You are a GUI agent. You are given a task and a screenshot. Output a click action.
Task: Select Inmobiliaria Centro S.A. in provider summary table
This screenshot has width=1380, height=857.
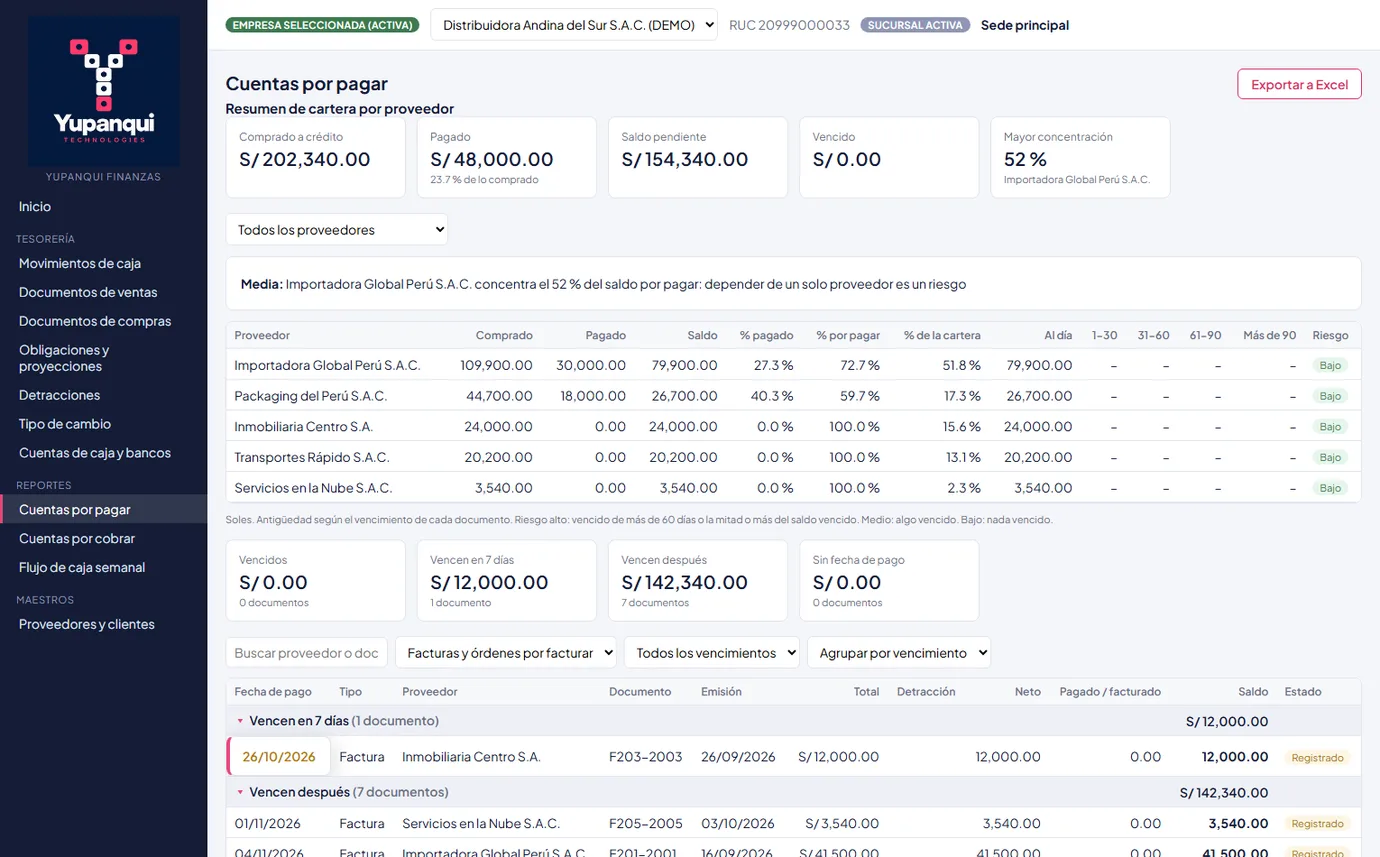click(x=793, y=426)
